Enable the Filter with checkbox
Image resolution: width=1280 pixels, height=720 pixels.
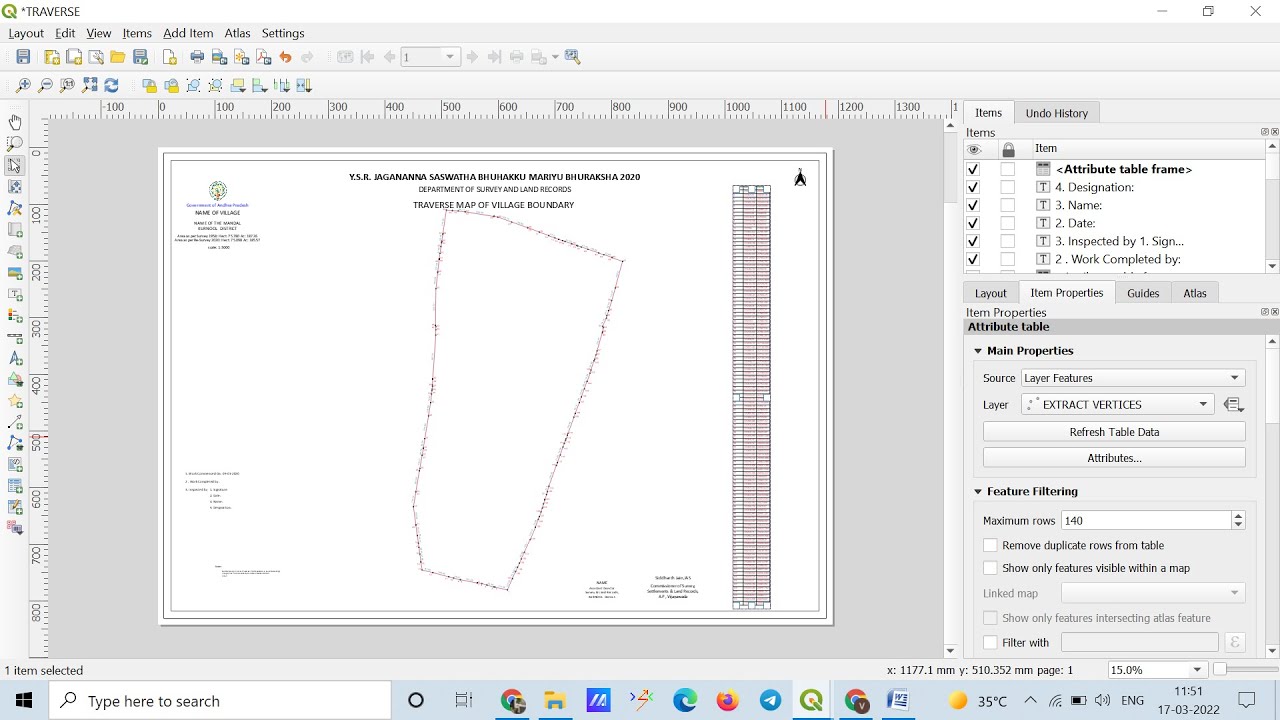pos(990,643)
